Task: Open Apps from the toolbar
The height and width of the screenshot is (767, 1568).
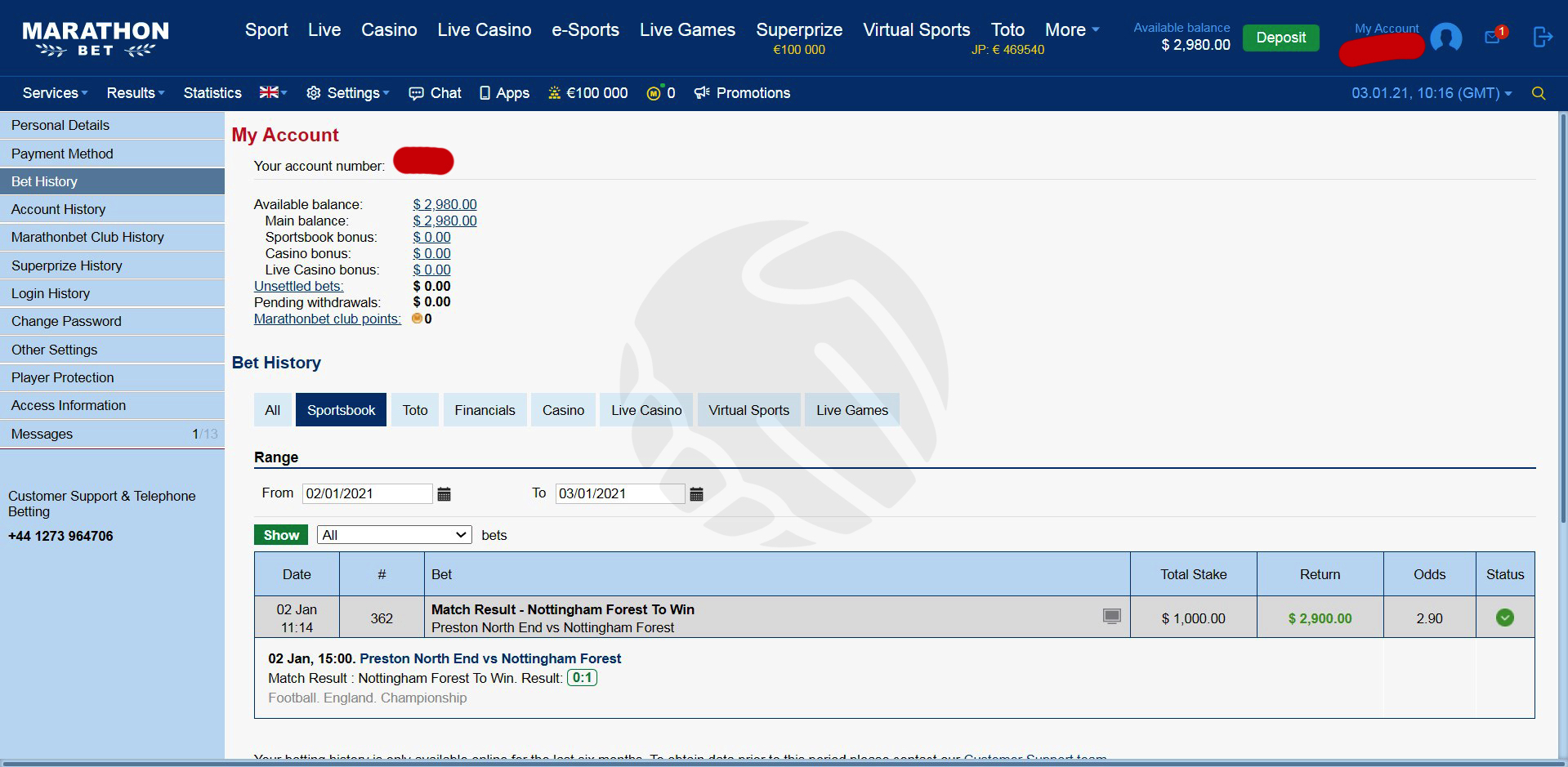Action: [505, 93]
